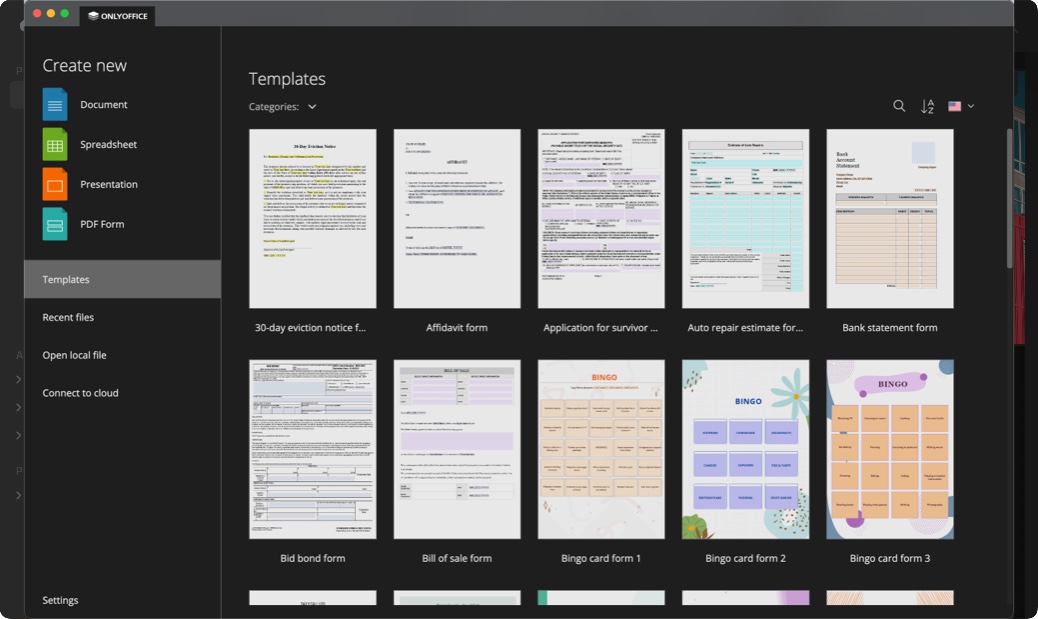Select Templates in the sidebar
Viewport: 1038px width, 619px height.
[122, 279]
